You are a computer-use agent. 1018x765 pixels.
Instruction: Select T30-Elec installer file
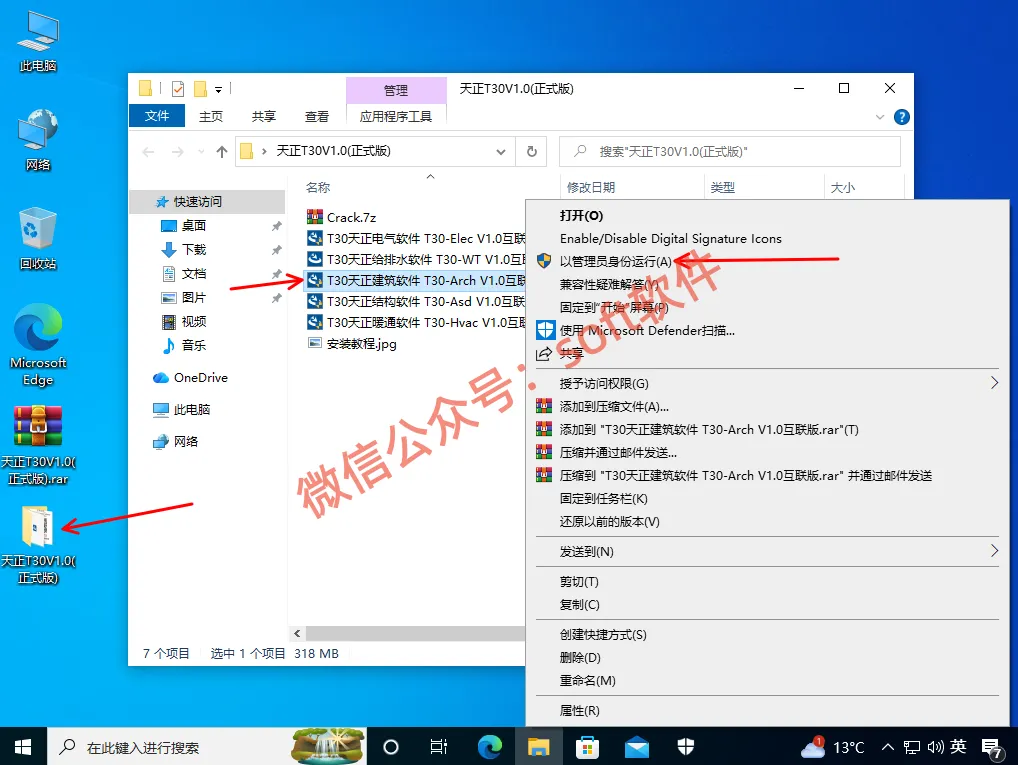pyautogui.click(x=416, y=238)
